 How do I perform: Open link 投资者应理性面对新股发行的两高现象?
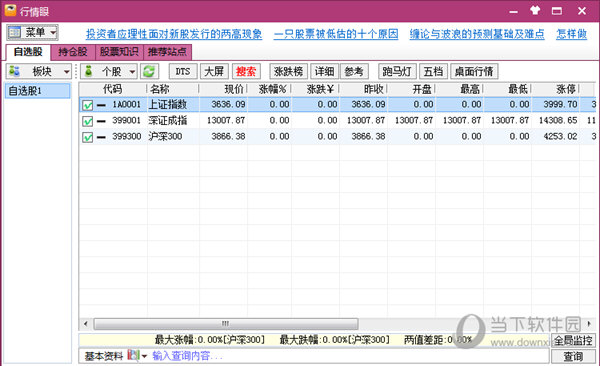tap(174, 34)
